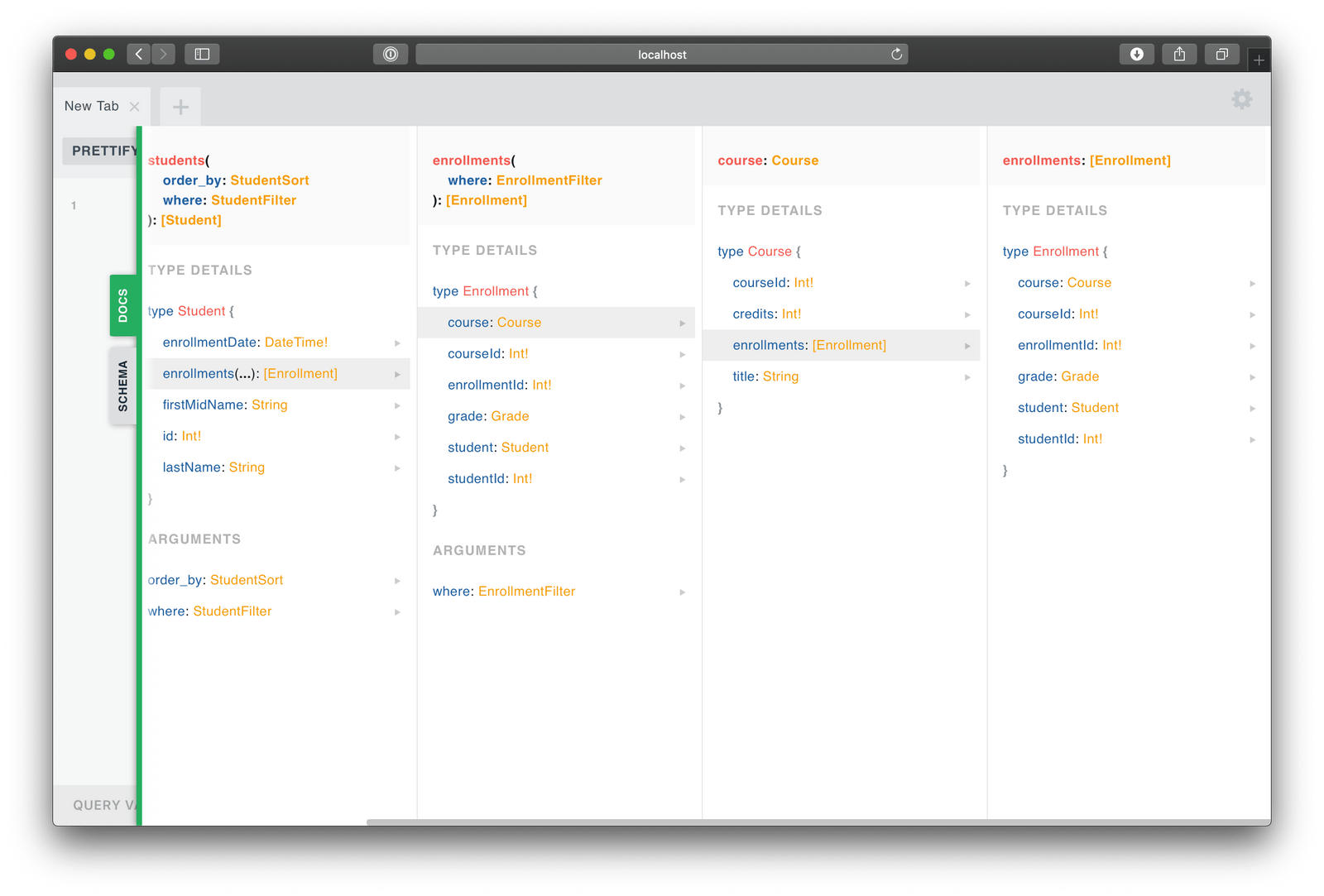Toggle the DOCS panel open
The height and width of the screenshot is (896, 1324).
[x=123, y=305]
